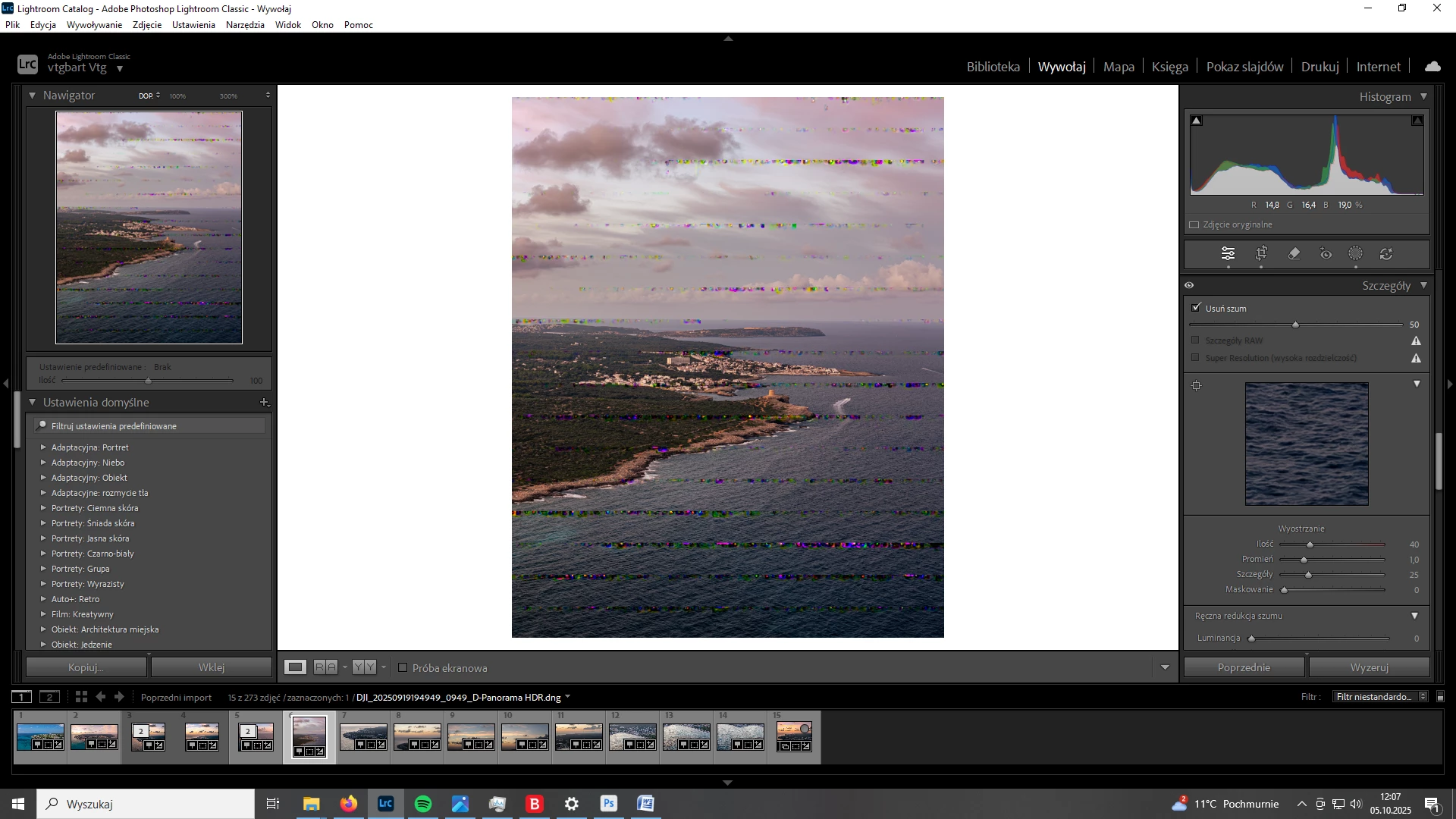Open the Masking tool
Image resolution: width=1456 pixels, height=819 pixels.
tap(1356, 254)
